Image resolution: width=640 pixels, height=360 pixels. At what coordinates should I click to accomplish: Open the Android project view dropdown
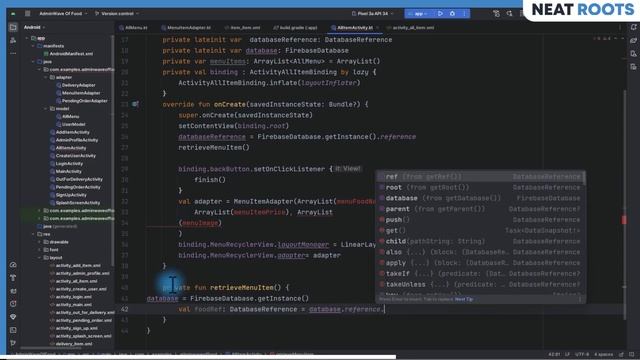34,27
